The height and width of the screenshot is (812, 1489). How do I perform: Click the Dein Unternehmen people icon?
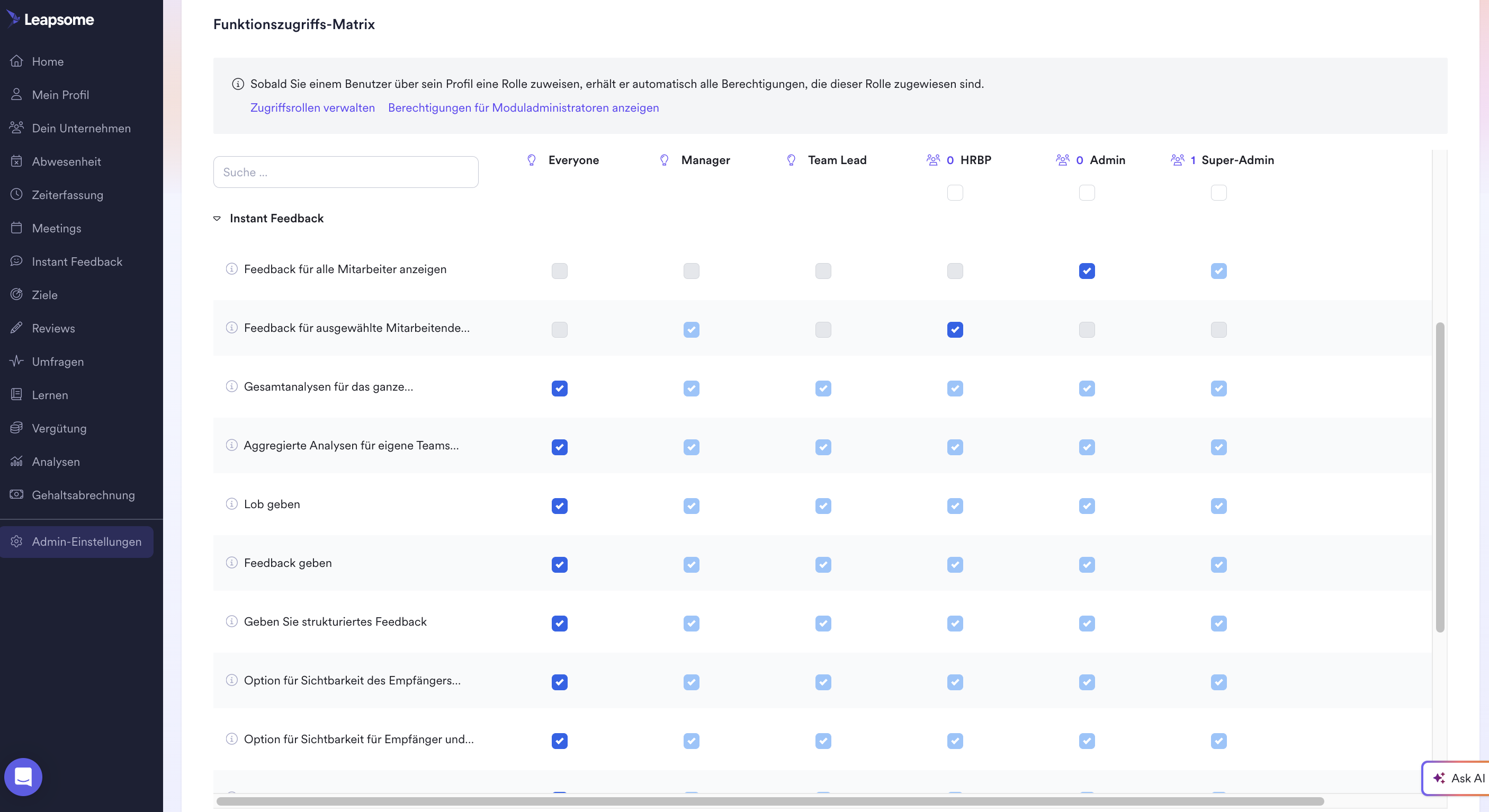coord(17,128)
